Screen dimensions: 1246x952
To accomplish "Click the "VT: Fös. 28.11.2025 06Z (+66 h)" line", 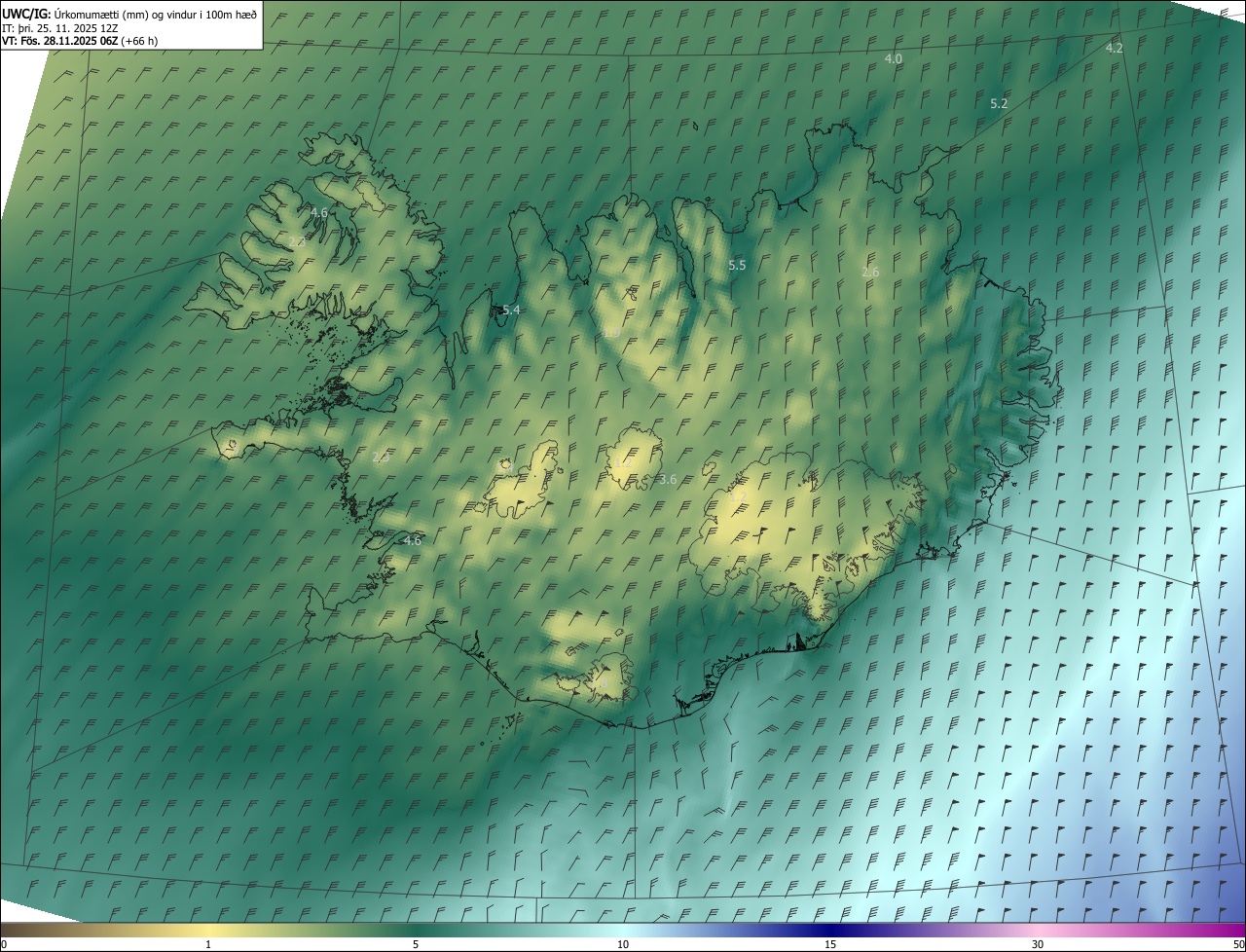I will tap(80, 41).
